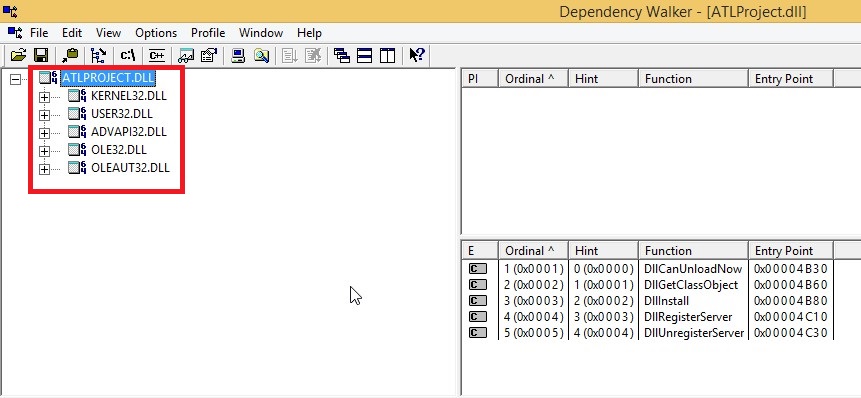Select OLE32.DLL label in tree

[x=119, y=150]
